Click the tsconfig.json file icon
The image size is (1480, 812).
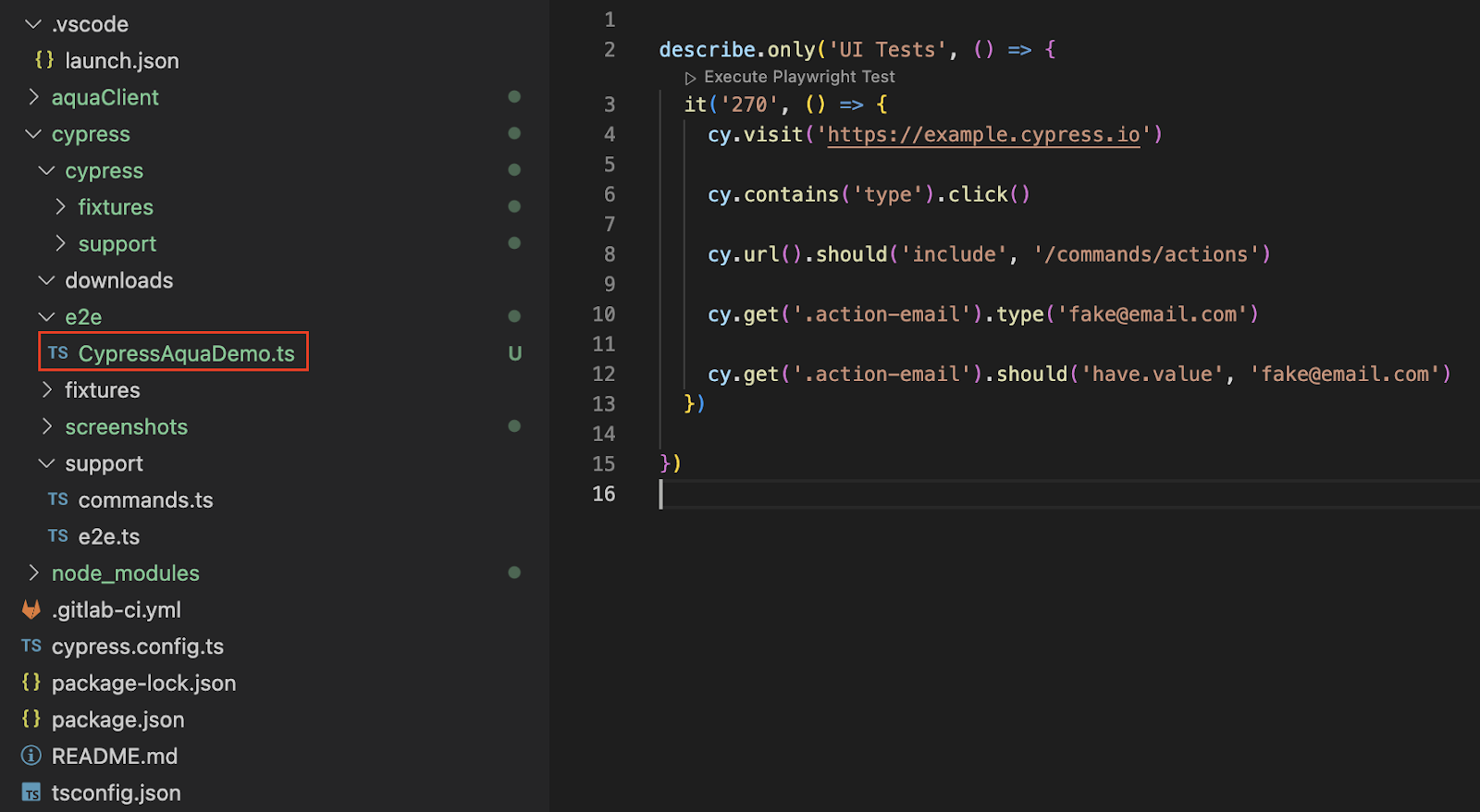click(x=31, y=793)
